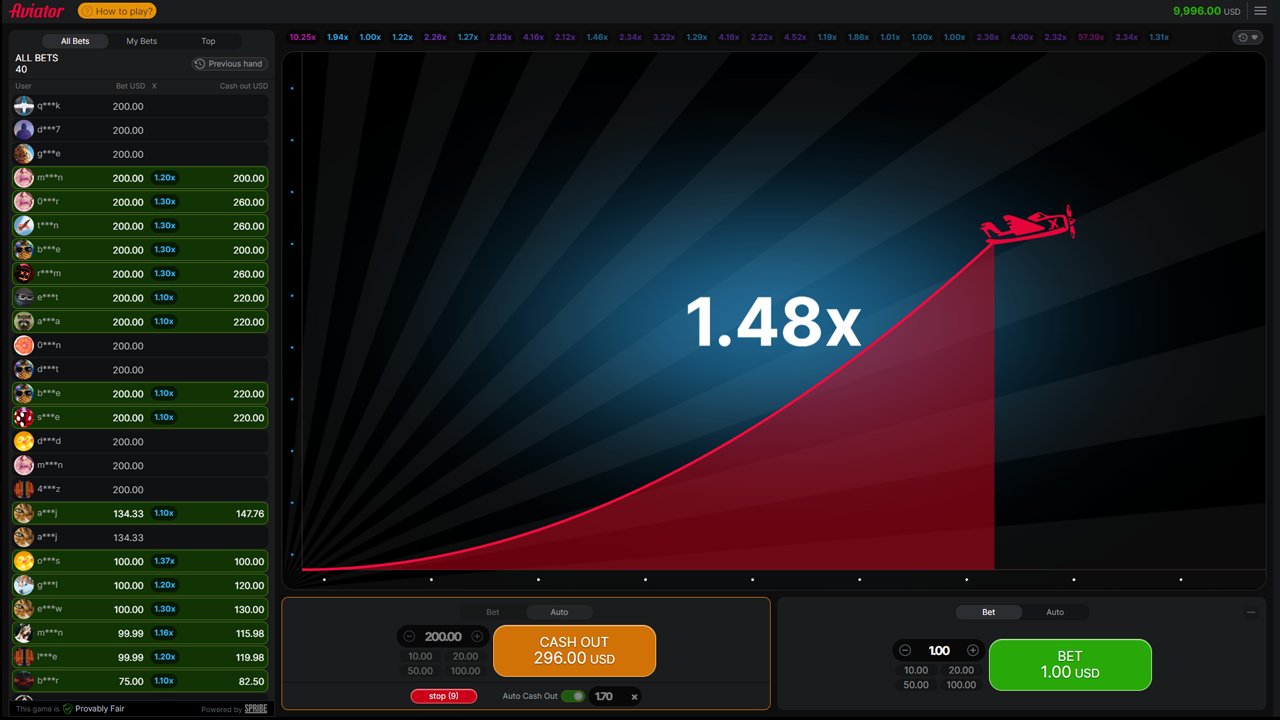Click the 1.70 auto cash out field
Screen dimensions: 1280x720
pyautogui.click(x=604, y=696)
